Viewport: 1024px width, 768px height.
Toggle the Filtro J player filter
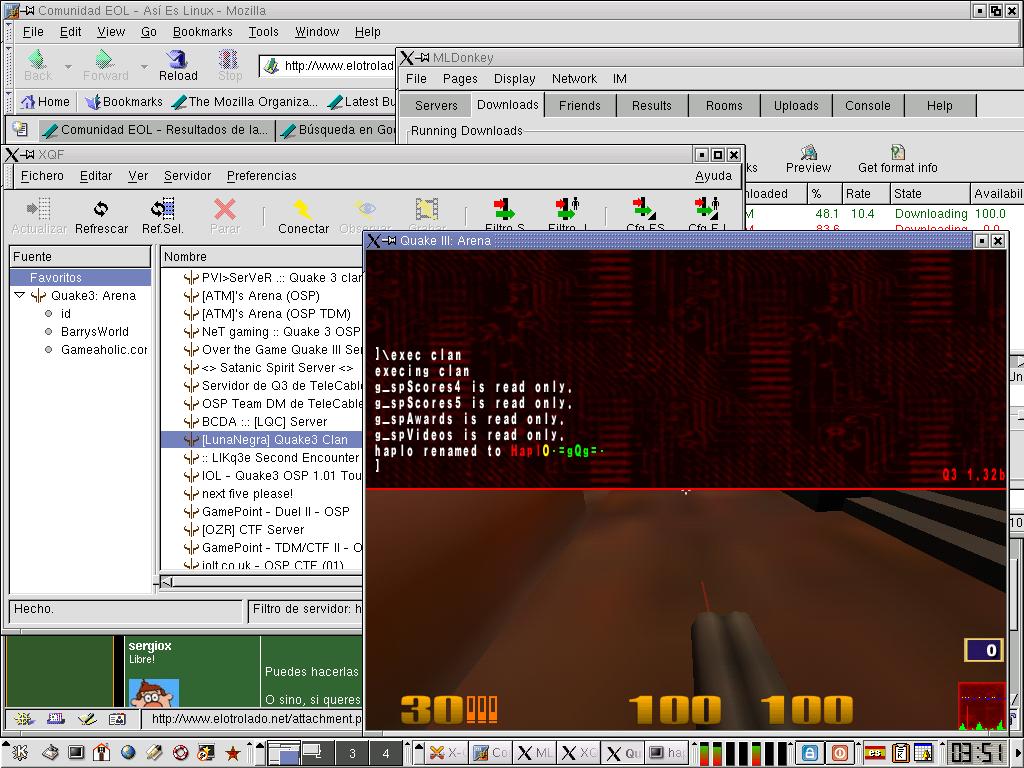click(566, 209)
